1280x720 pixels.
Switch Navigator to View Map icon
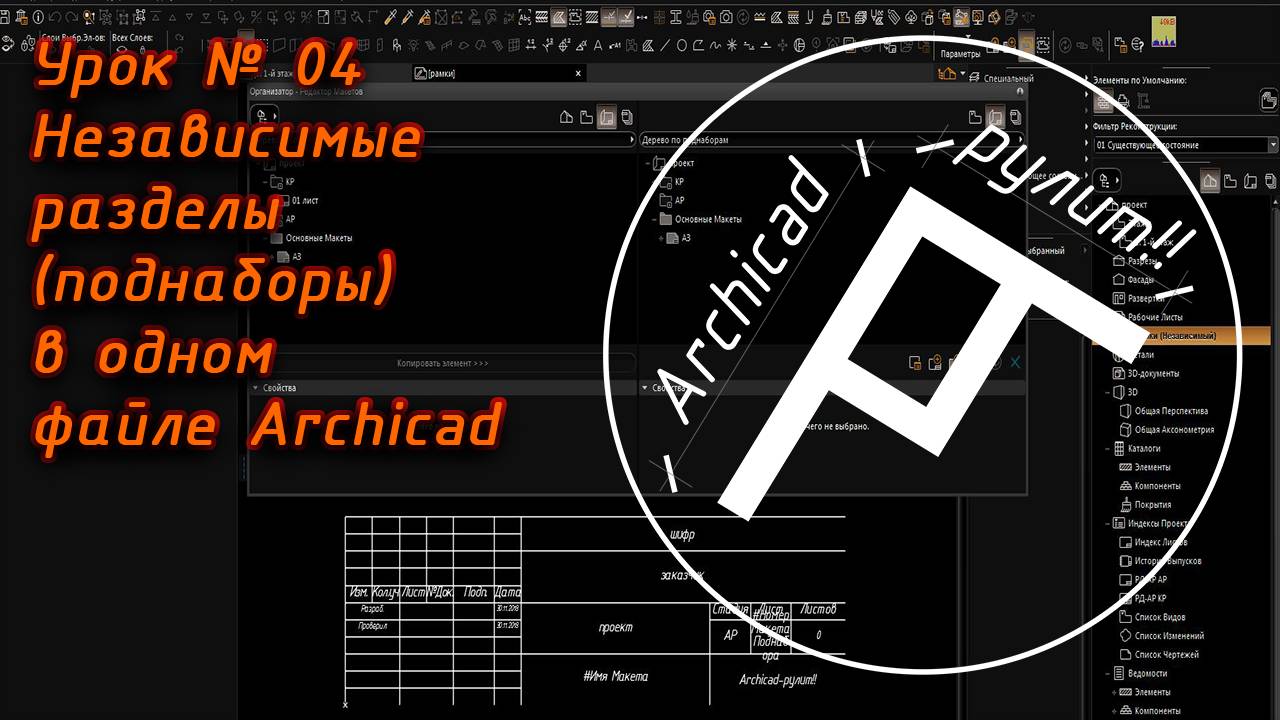(1230, 181)
